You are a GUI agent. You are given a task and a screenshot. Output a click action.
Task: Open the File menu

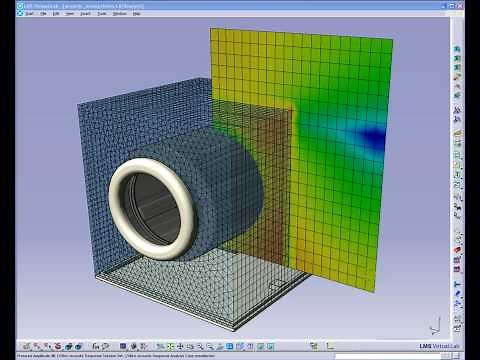[x=43, y=14]
